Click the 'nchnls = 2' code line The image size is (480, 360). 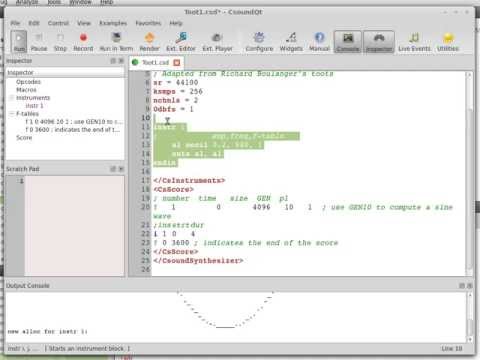pos(175,100)
